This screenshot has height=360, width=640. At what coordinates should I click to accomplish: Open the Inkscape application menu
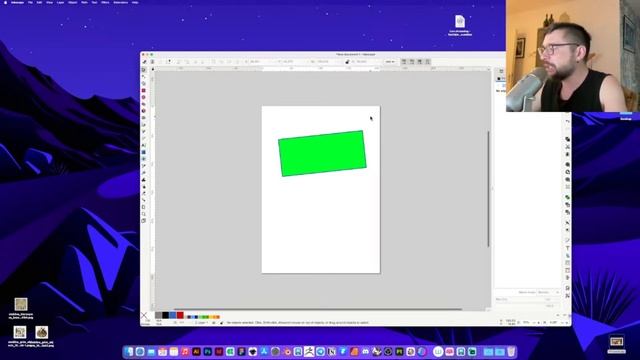[x=17, y=2]
